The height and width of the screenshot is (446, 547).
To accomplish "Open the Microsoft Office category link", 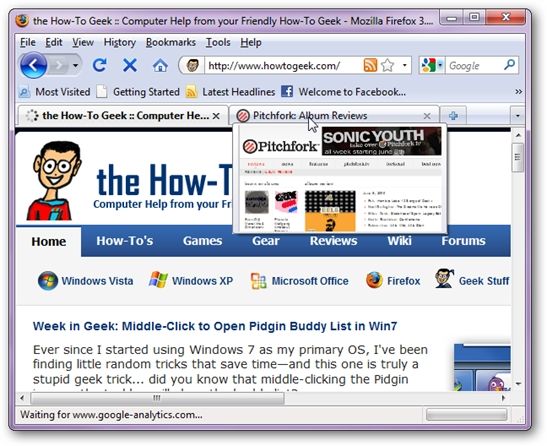I will coord(310,281).
